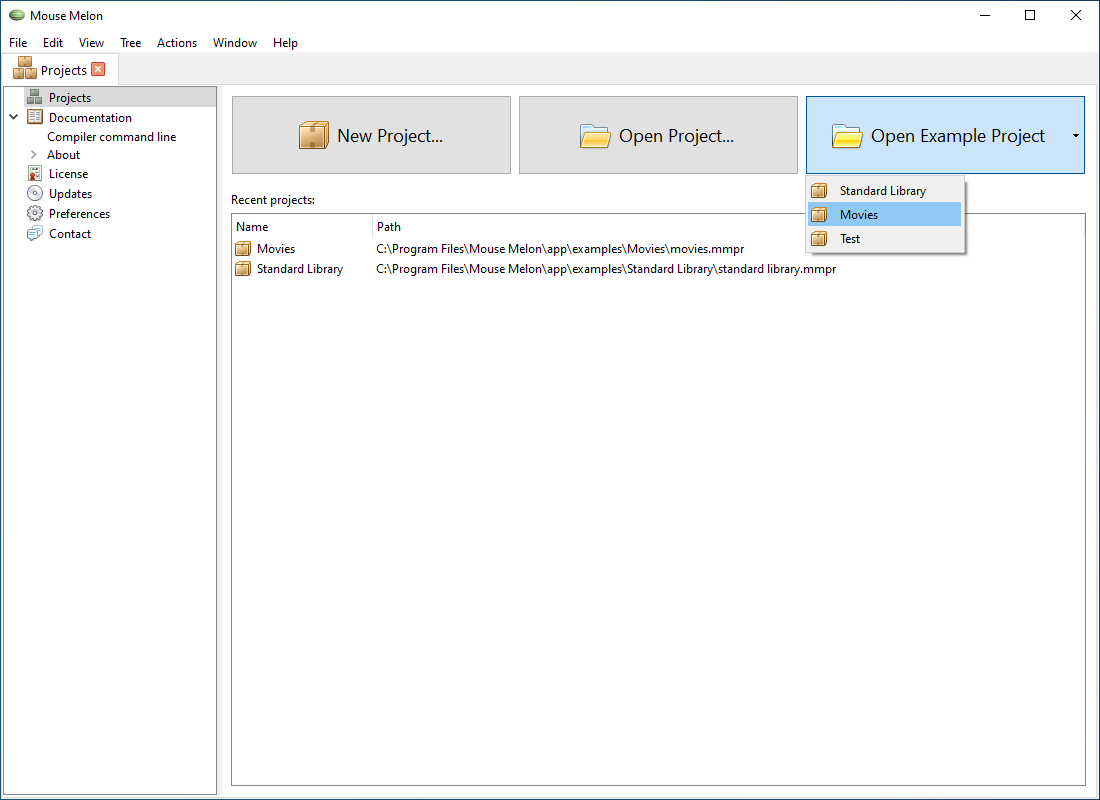Click the Name column header
The image size is (1100, 800).
click(302, 227)
